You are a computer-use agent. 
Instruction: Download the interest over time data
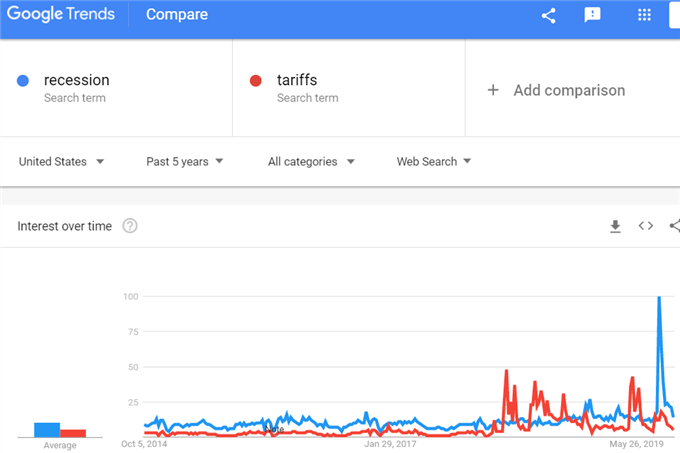[615, 226]
